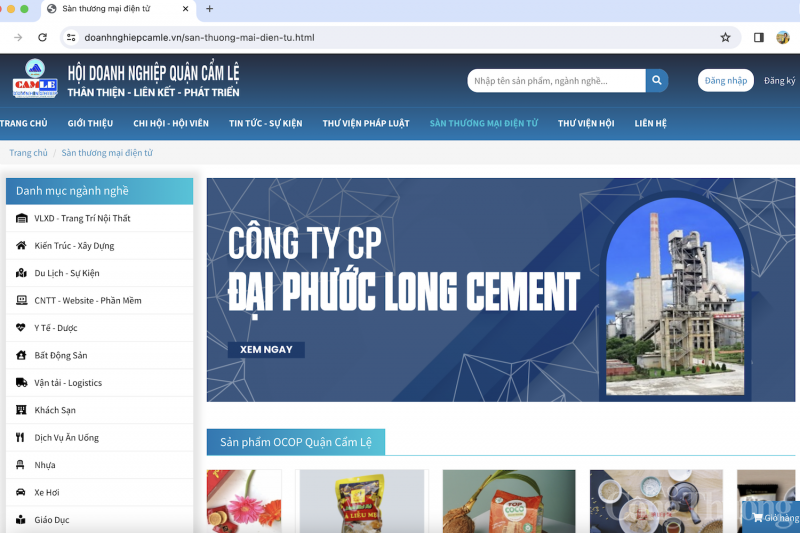Reload the page using refresh icon

pyautogui.click(x=42, y=37)
